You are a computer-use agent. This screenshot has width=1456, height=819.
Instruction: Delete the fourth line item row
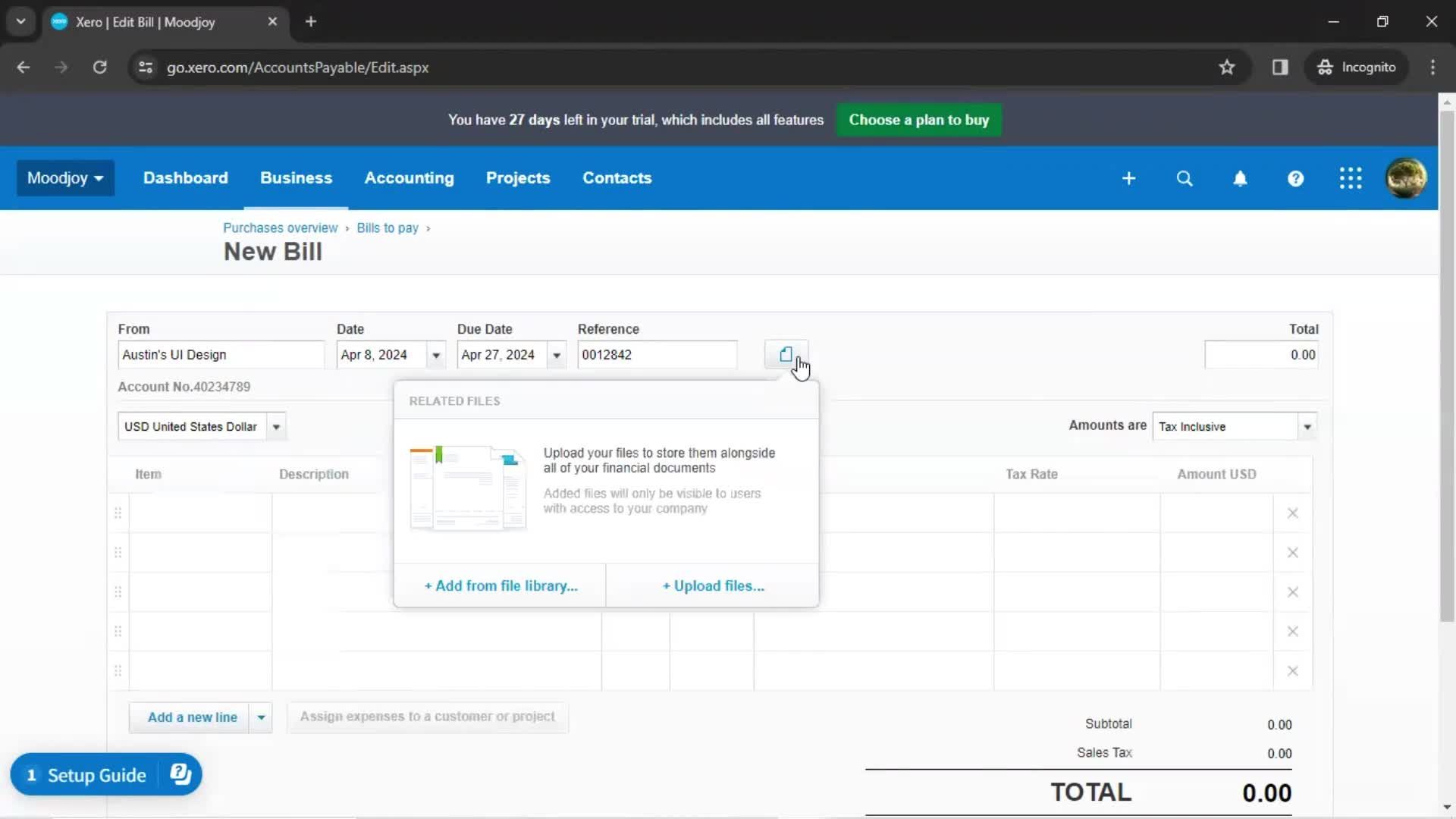[x=1293, y=632]
